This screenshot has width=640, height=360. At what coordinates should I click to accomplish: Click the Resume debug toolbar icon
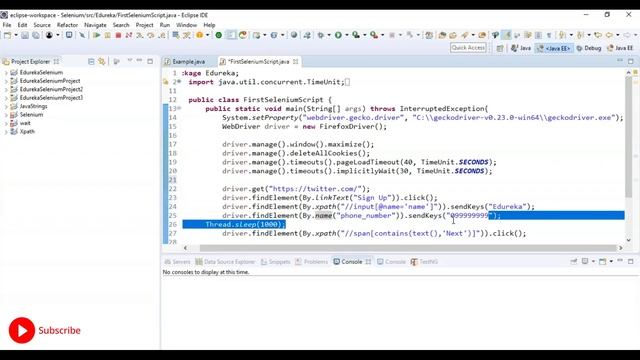coord(97,35)
